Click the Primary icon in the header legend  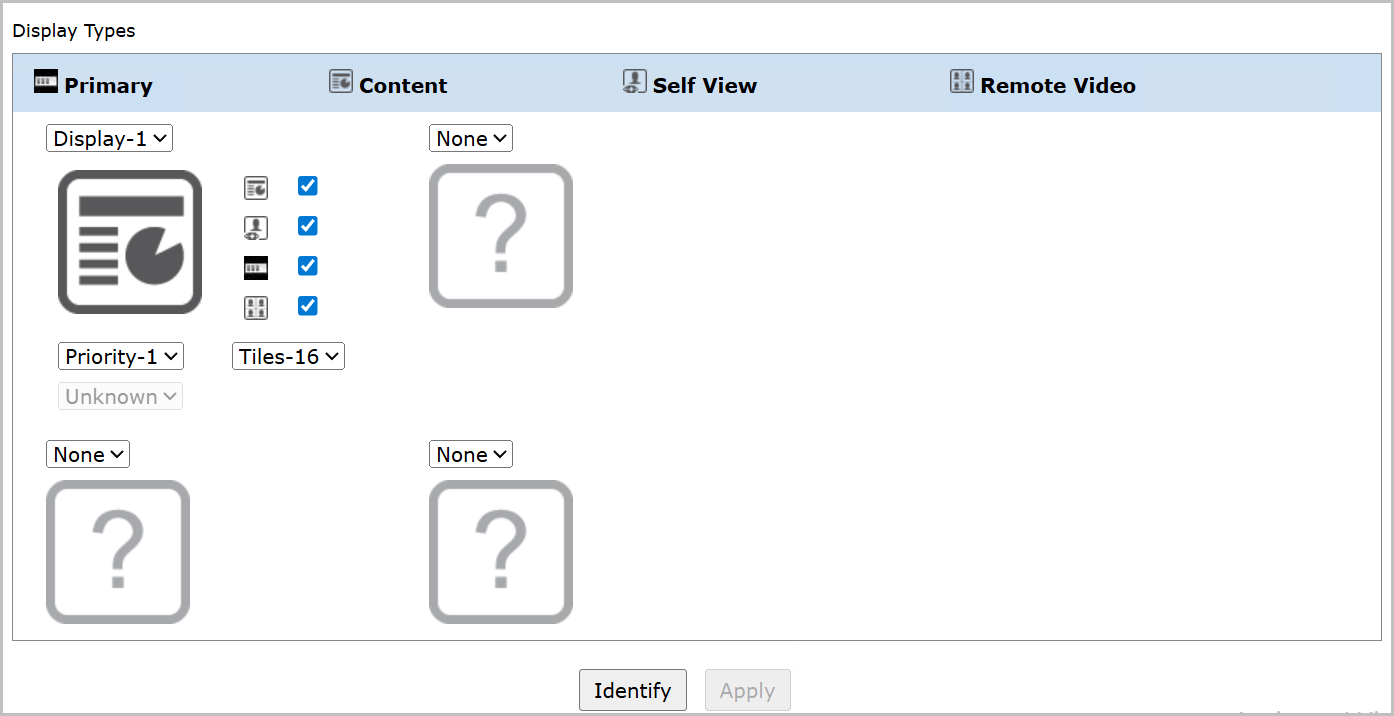46,81
